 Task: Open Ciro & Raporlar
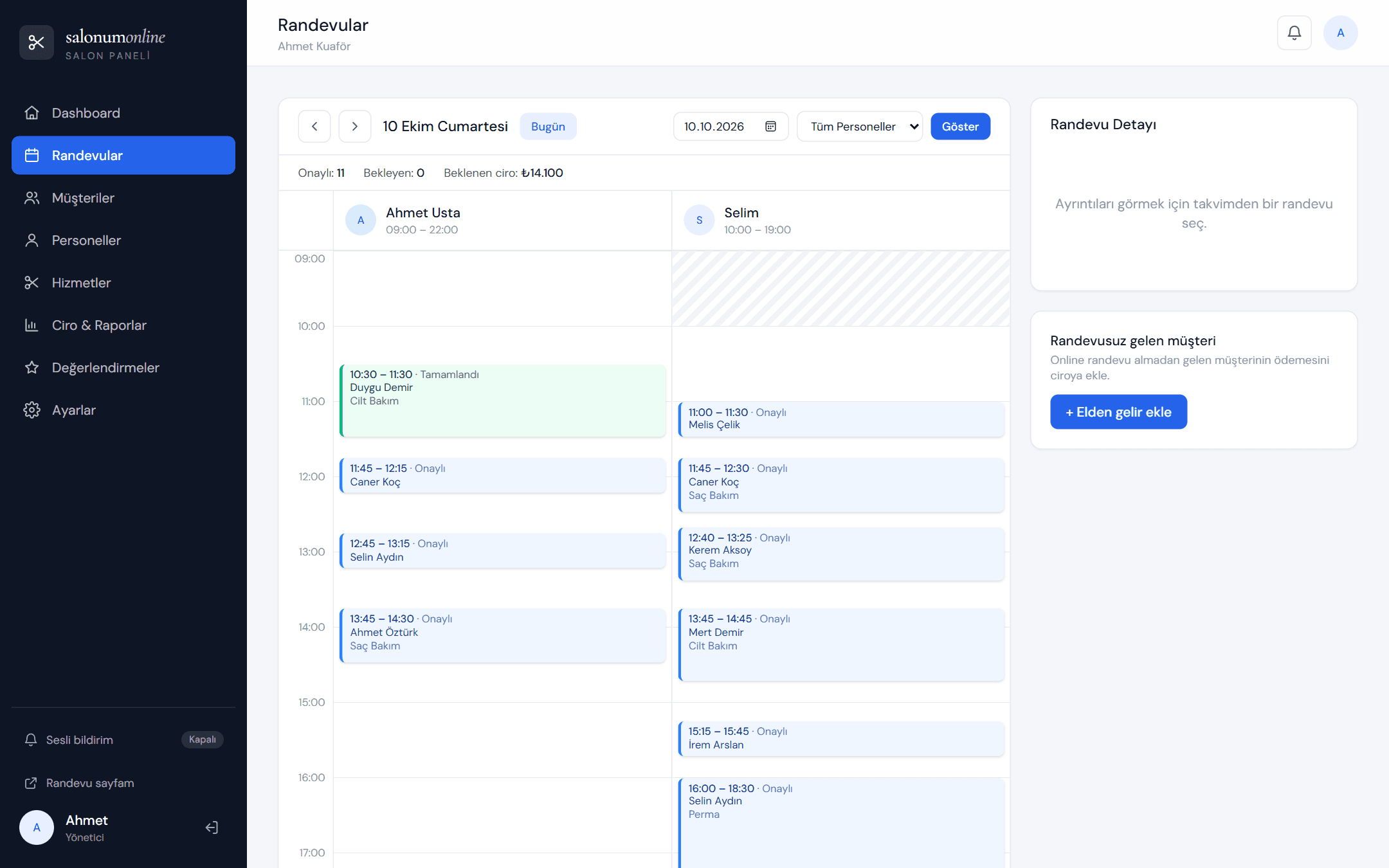pos(123,325)
